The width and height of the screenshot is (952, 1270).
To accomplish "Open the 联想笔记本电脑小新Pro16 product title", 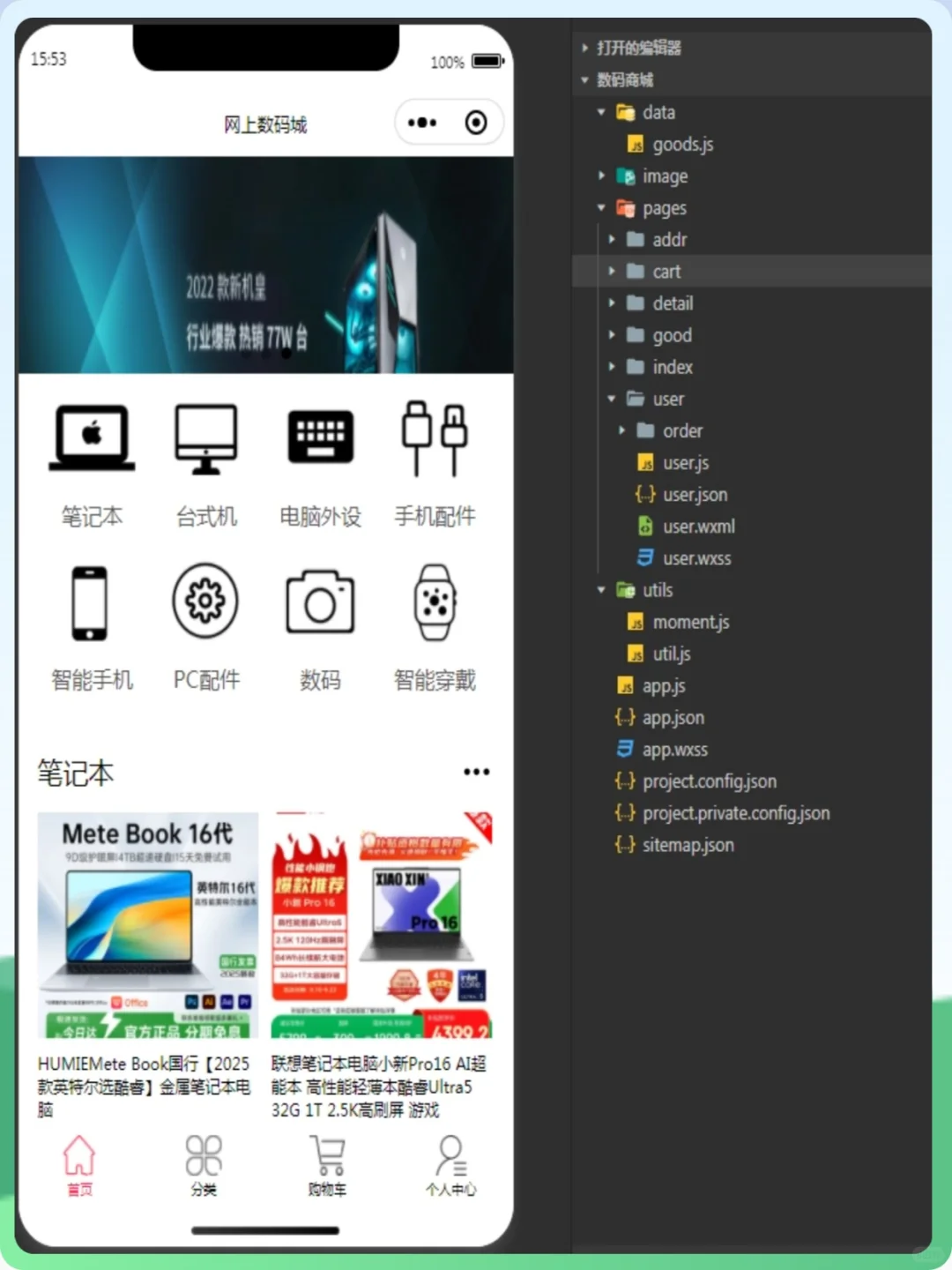I will coord(379,1087).
